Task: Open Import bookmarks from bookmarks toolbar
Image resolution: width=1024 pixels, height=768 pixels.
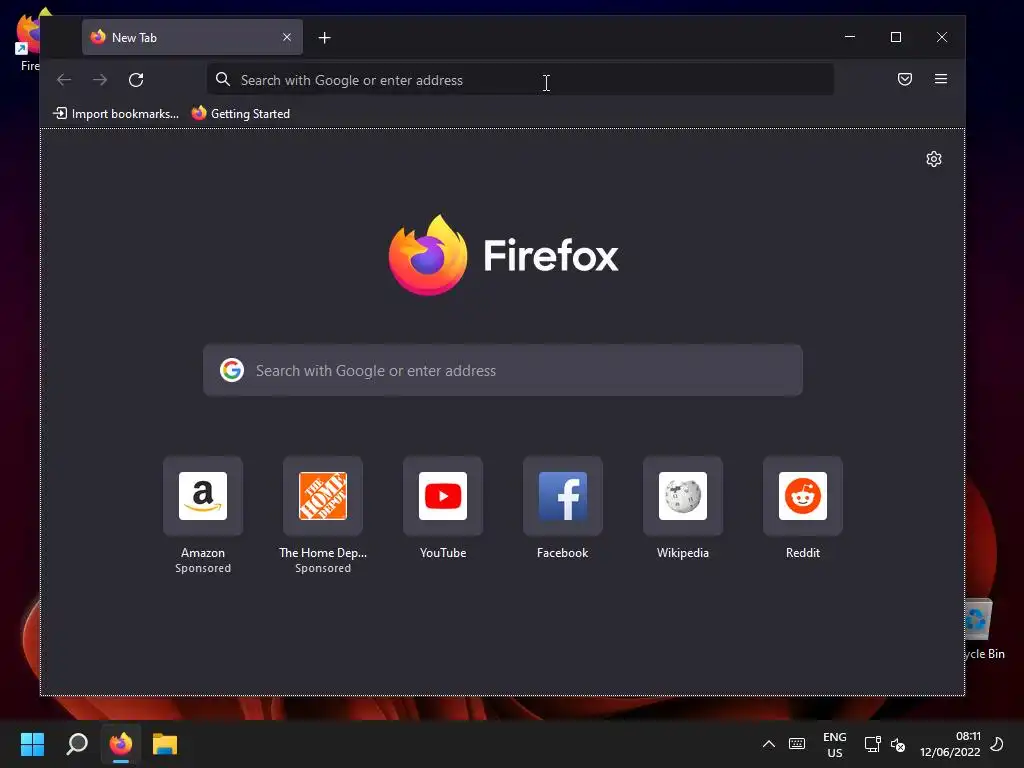Action: click(x=116, y=114)
